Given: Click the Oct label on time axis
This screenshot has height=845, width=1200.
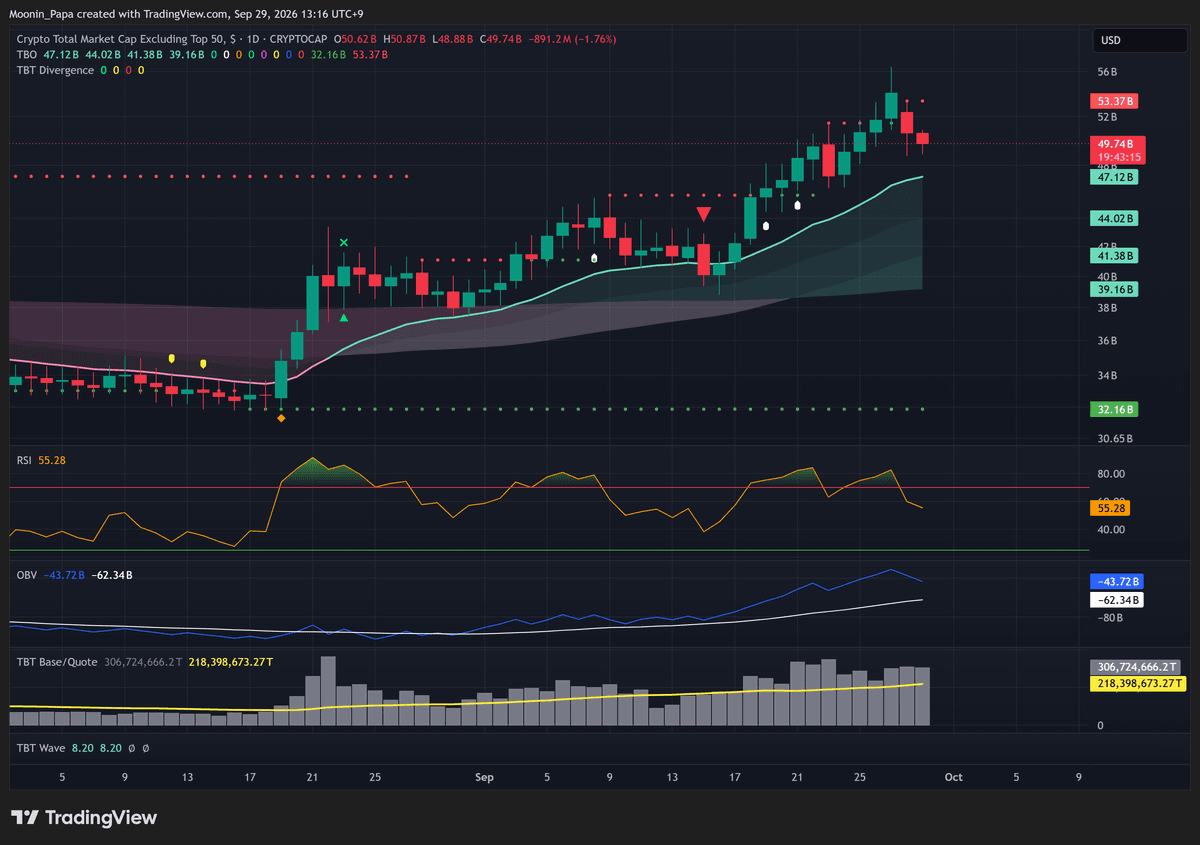Looking at the screenshot, I should (953, 777).
